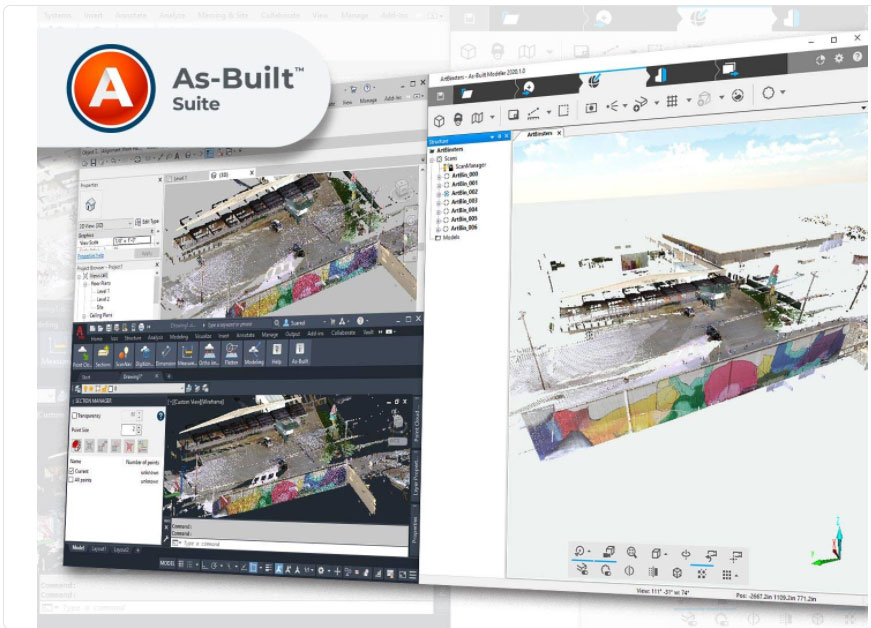Open the grid tool dropdown arrow in Modeler

pos(689,100)
